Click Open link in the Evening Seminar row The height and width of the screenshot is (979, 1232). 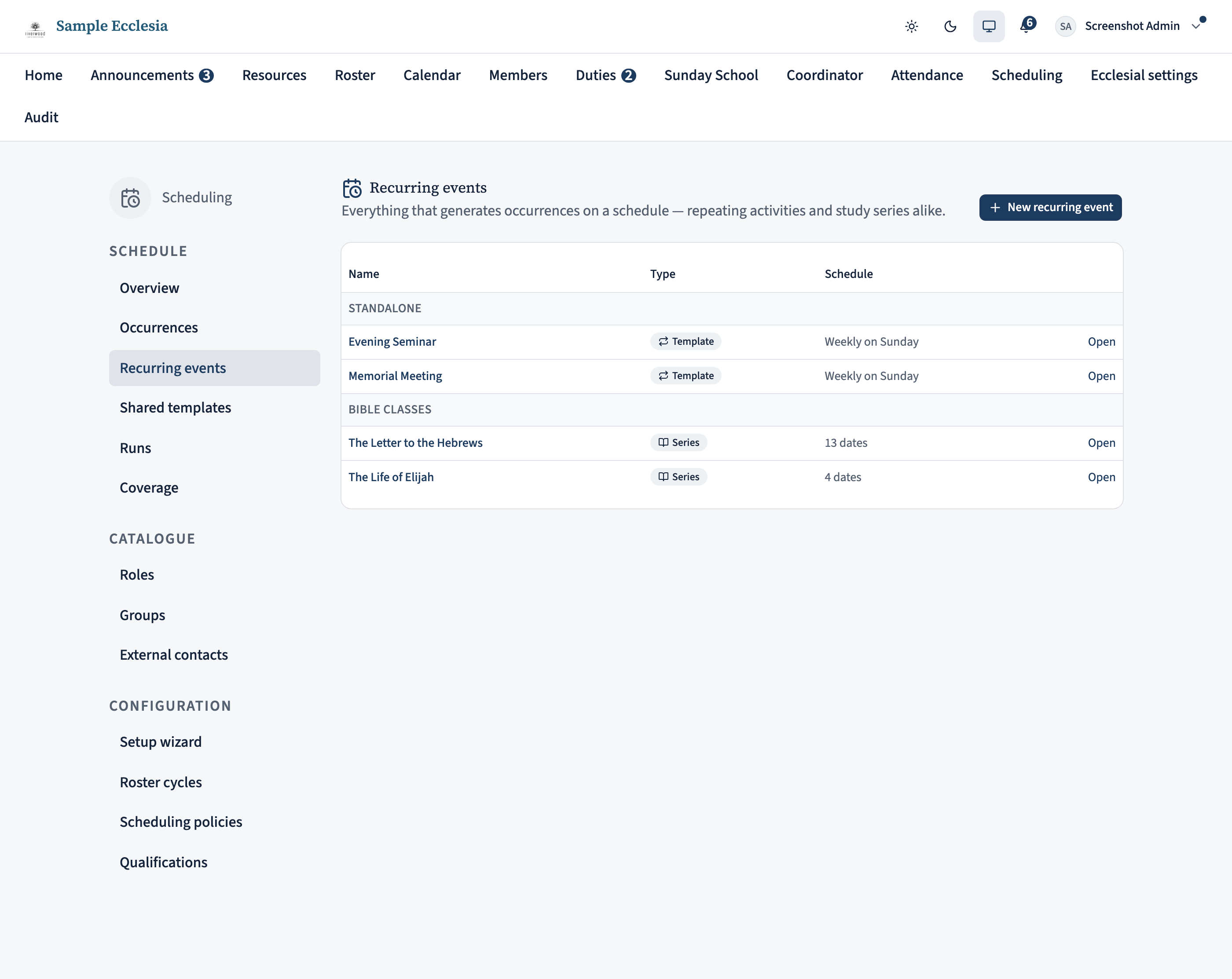(1101, 342)
